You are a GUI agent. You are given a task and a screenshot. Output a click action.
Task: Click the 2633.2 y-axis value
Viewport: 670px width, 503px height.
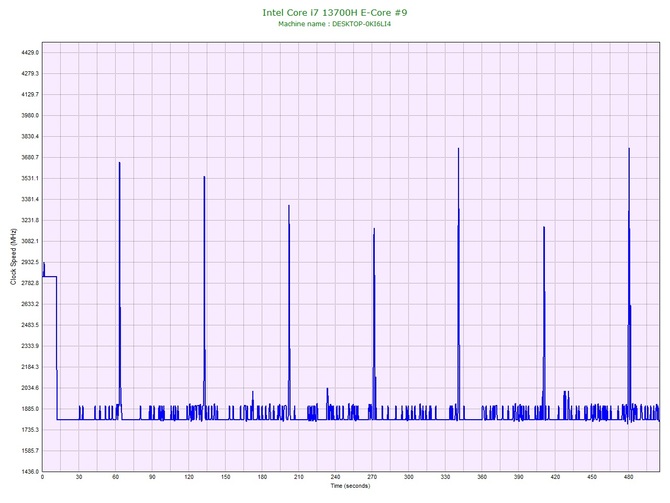coord(30,304)
